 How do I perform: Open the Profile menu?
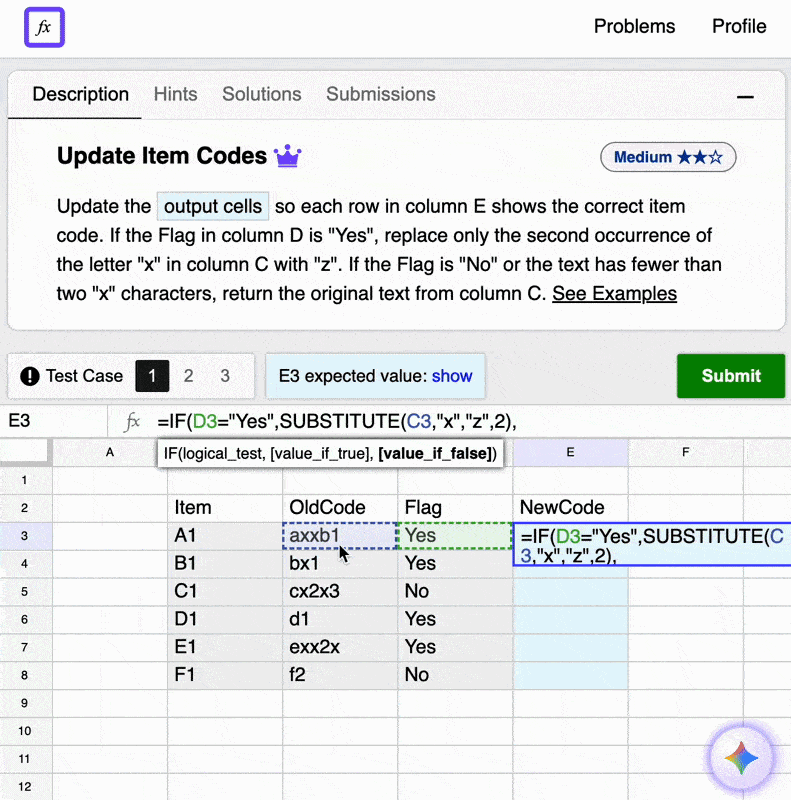tap(739, 26)
